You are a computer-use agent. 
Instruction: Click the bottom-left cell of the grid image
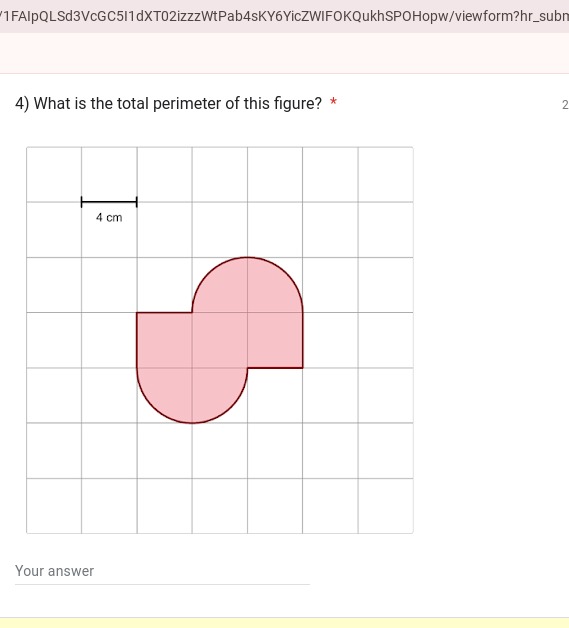click(x=54, y=506)
